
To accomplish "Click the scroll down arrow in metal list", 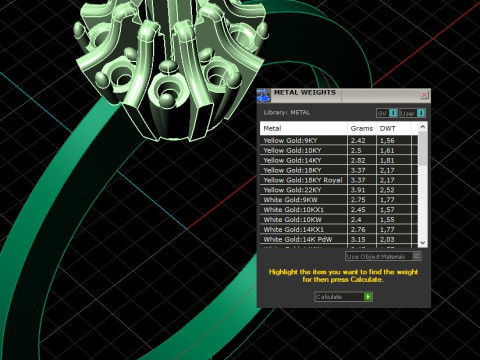I will [423, 243].
